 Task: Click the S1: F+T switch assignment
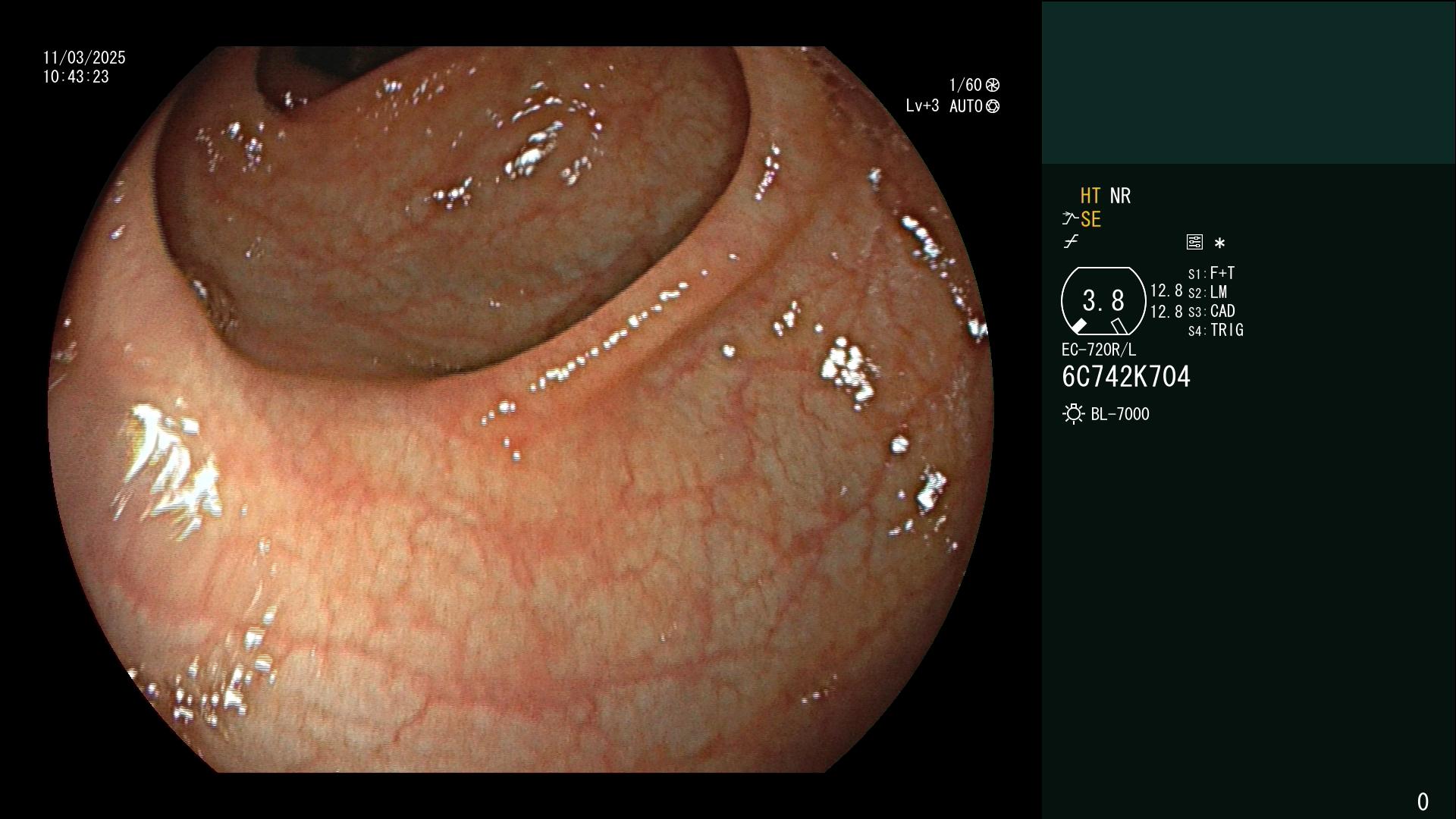(x=1212, y=273)
